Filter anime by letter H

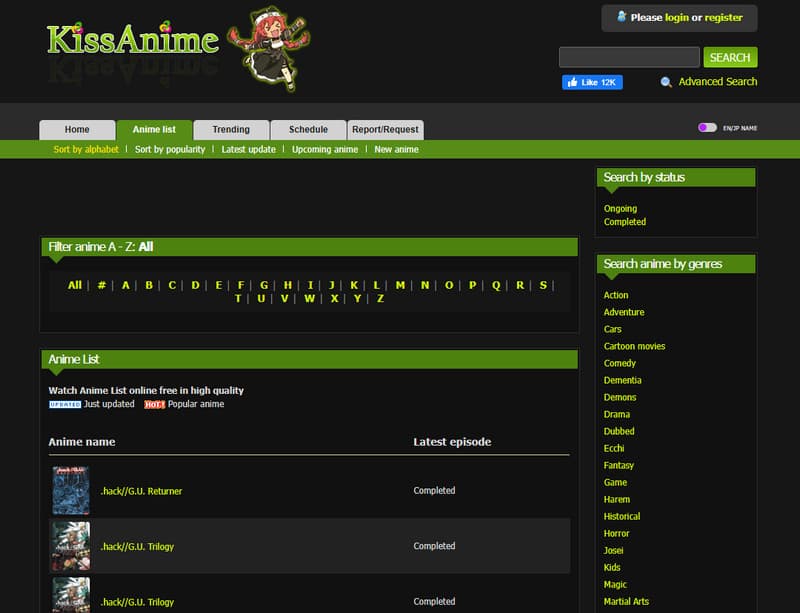coord(286,285)
